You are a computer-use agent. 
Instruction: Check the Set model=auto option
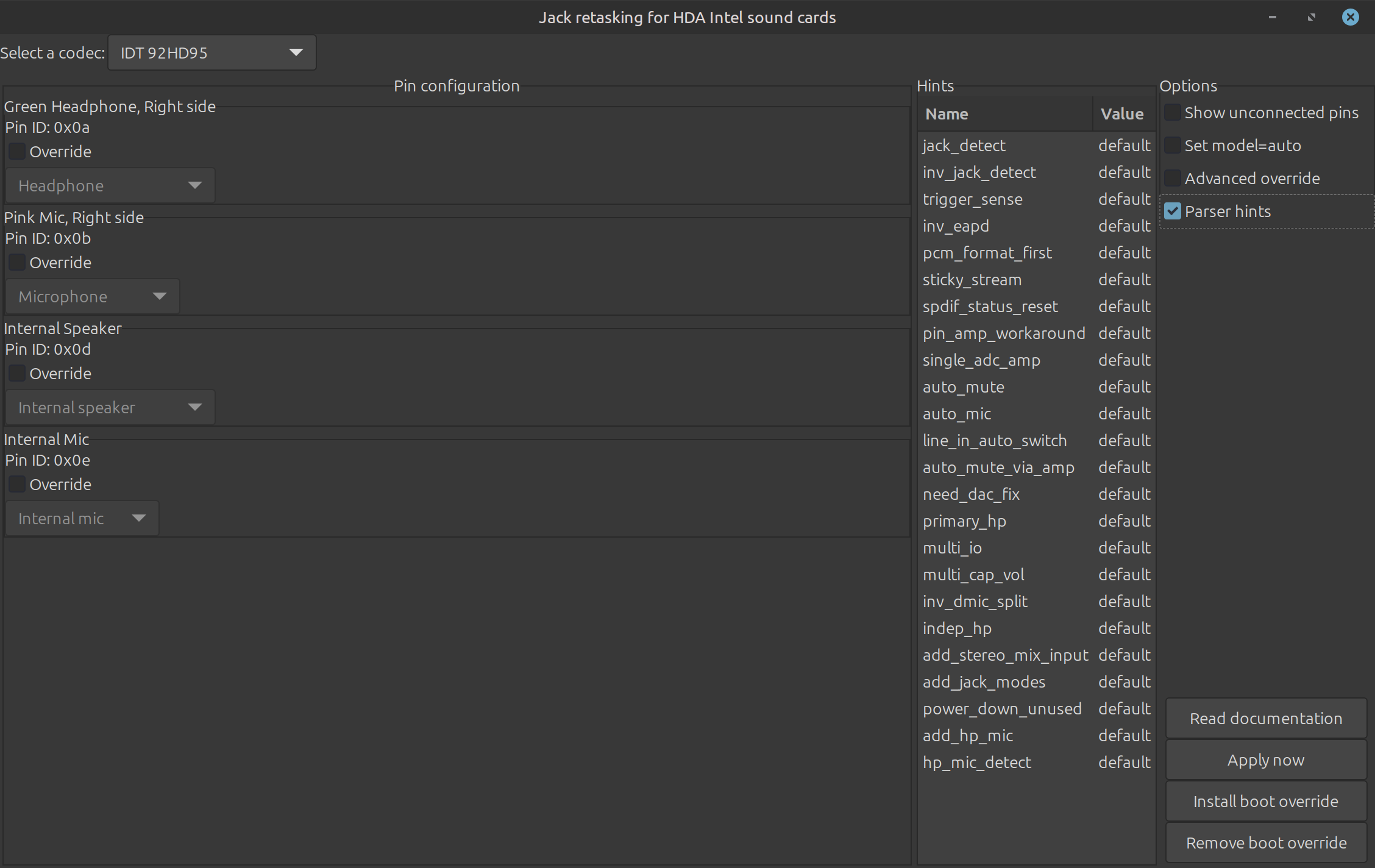click(x=1173, y=146)
